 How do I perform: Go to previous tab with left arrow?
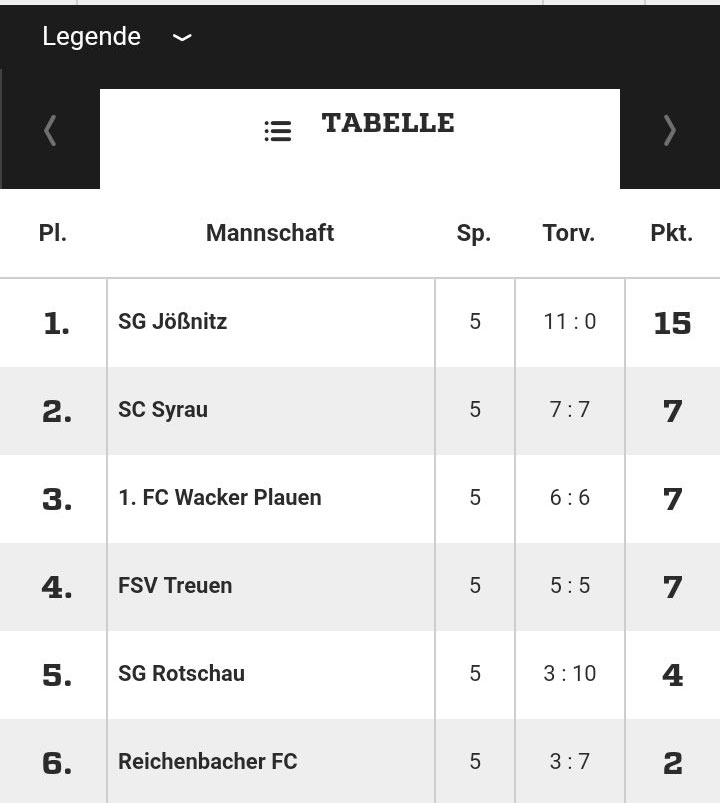coord(50,131)
